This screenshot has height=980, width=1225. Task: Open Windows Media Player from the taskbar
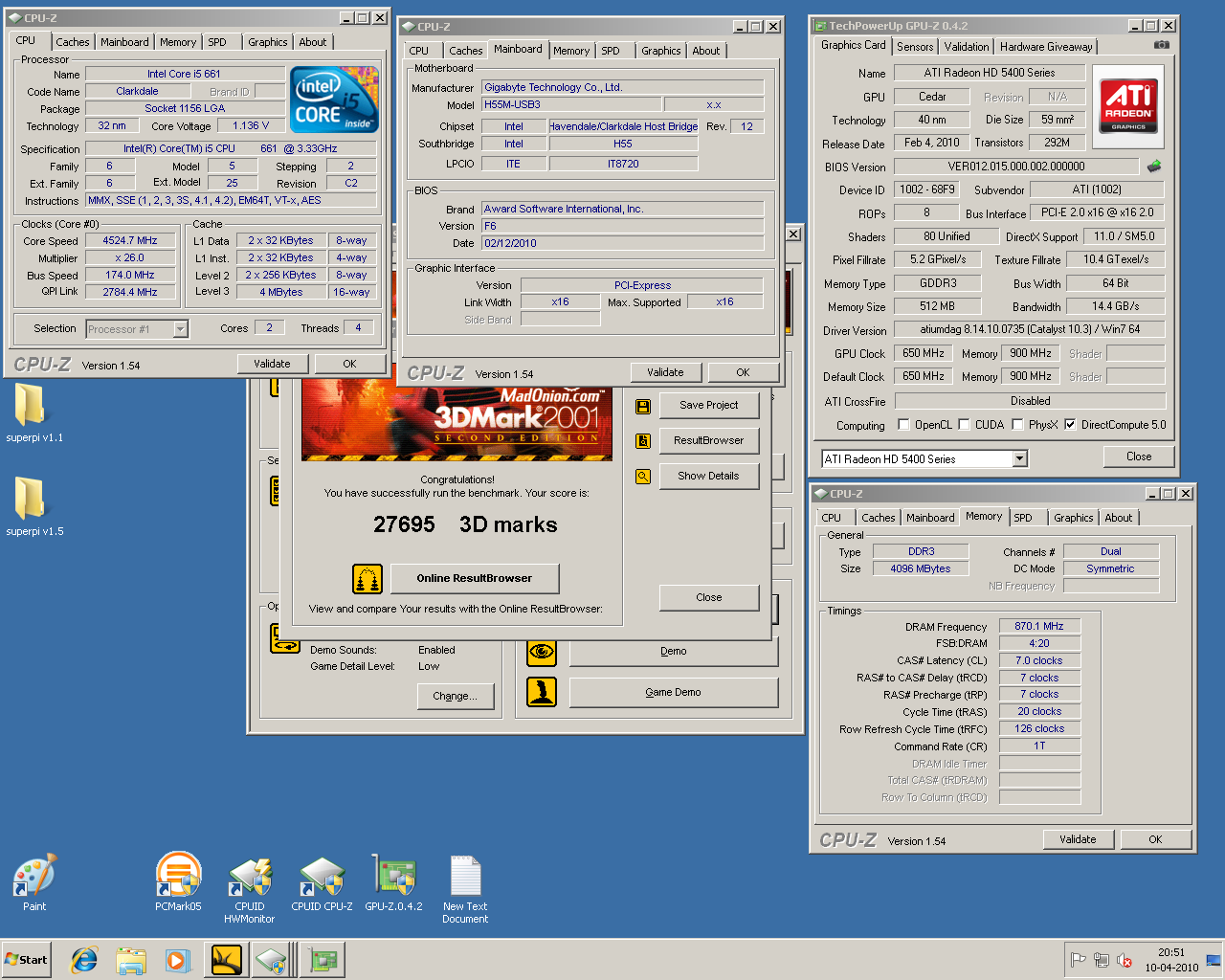tap(177, 960)
